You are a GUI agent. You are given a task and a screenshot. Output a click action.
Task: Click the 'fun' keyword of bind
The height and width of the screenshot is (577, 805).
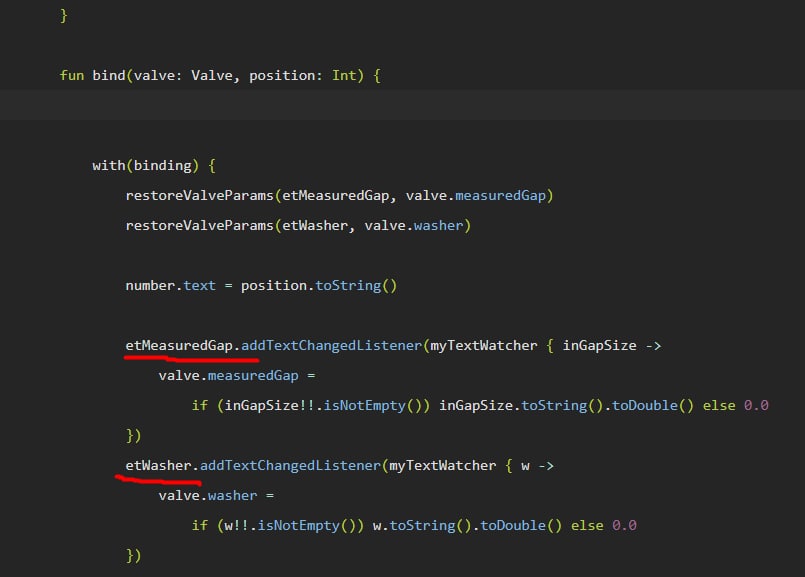pos(72,75)
